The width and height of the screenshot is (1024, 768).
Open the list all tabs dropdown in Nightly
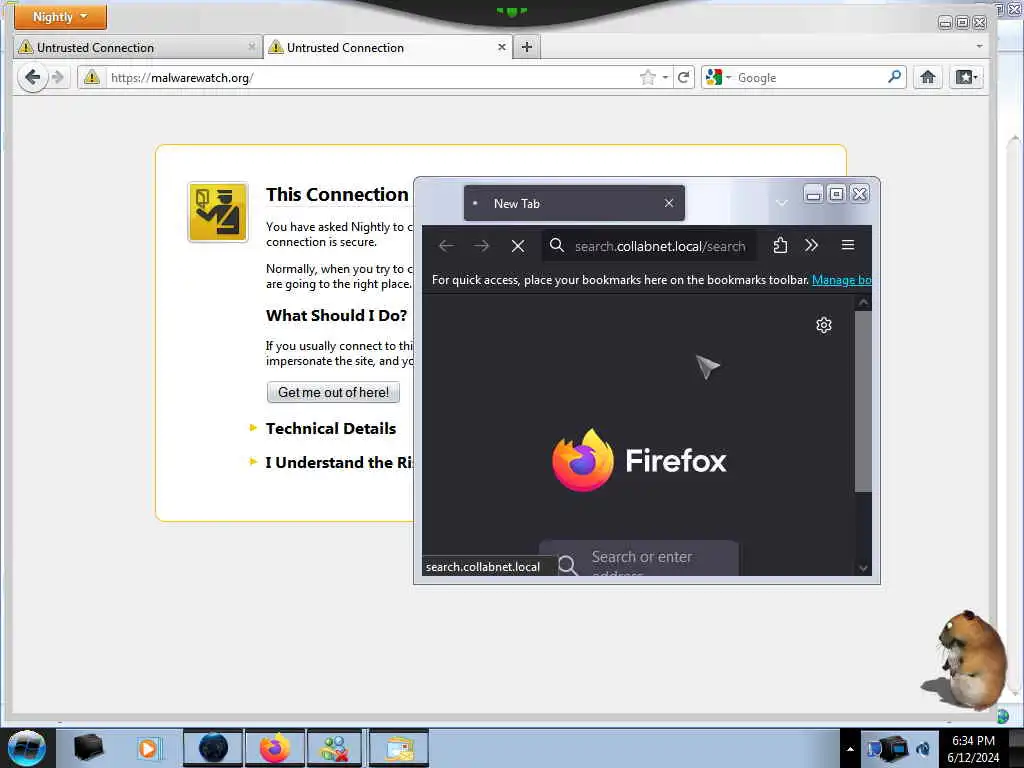tap(979, 46)
